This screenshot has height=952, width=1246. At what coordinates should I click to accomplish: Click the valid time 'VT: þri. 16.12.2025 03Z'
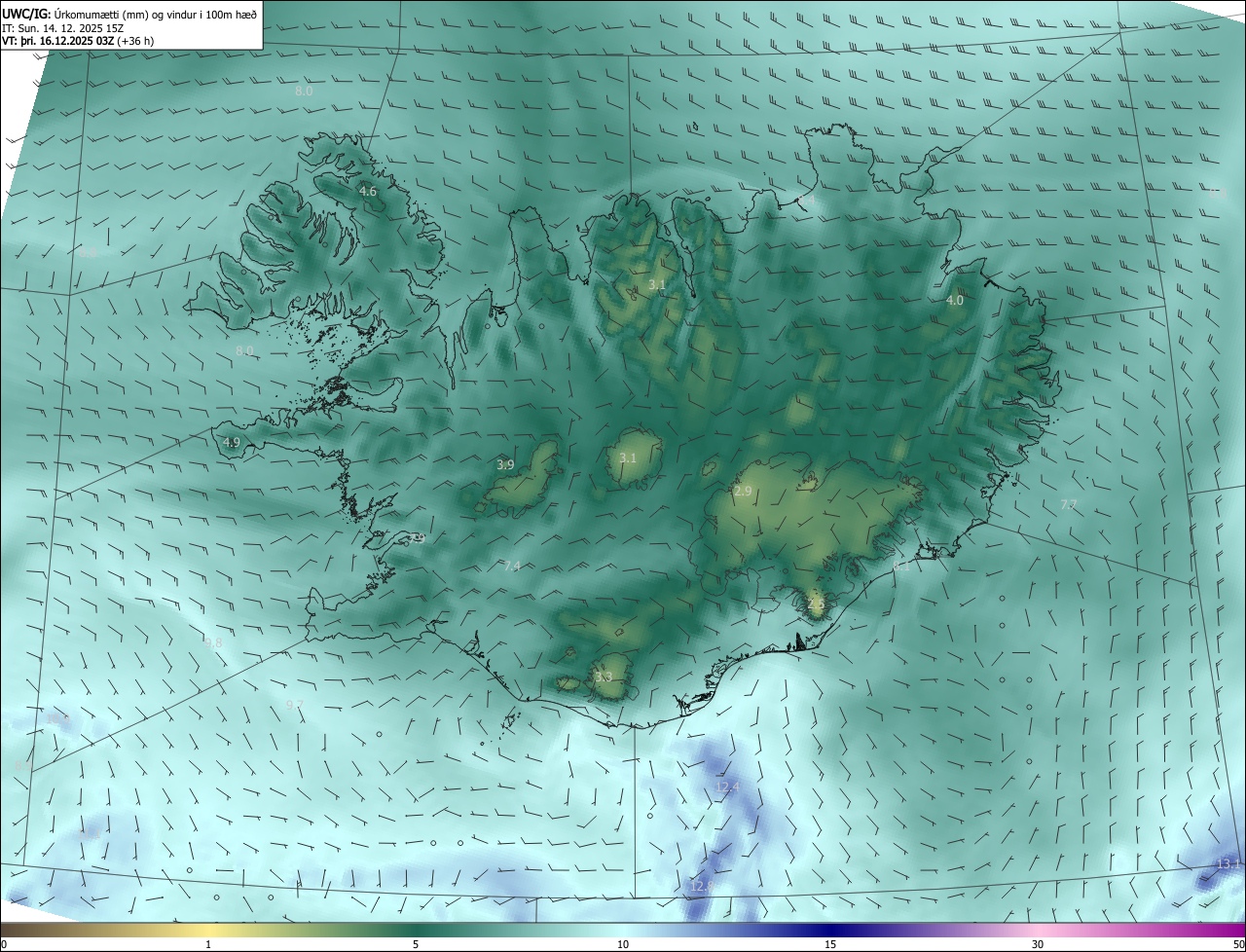(x=56, y=41)
